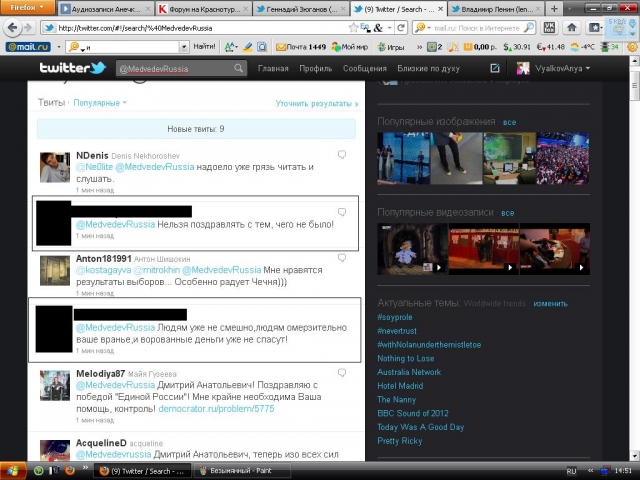This screenshot has height=480, width=640.
Task: Expand the mail.ru toolbar search dropdown
Action: (x=184, y=47)
